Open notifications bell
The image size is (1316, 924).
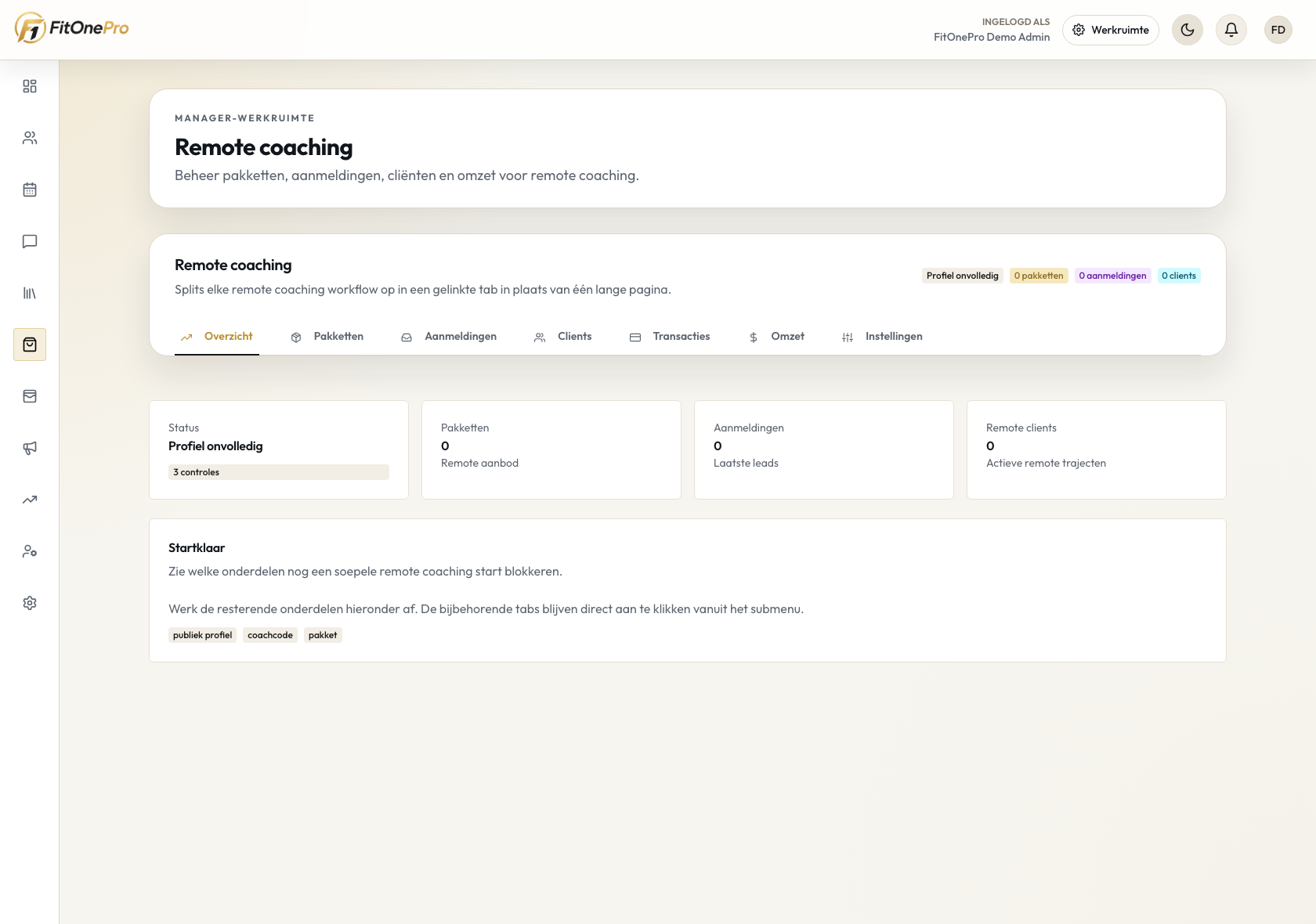point(1231,30)
